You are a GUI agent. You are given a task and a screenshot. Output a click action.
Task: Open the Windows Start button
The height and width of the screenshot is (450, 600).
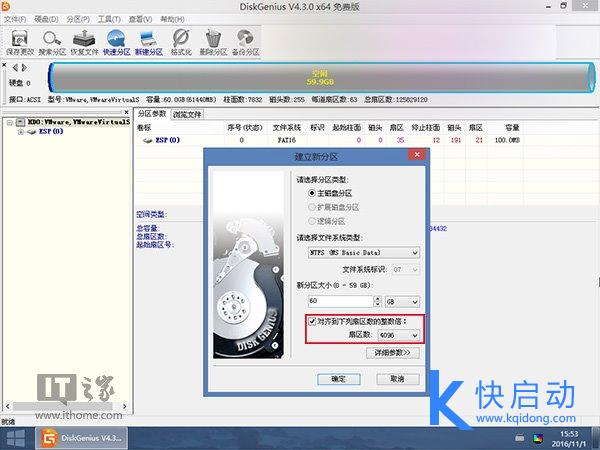point(16,439)
